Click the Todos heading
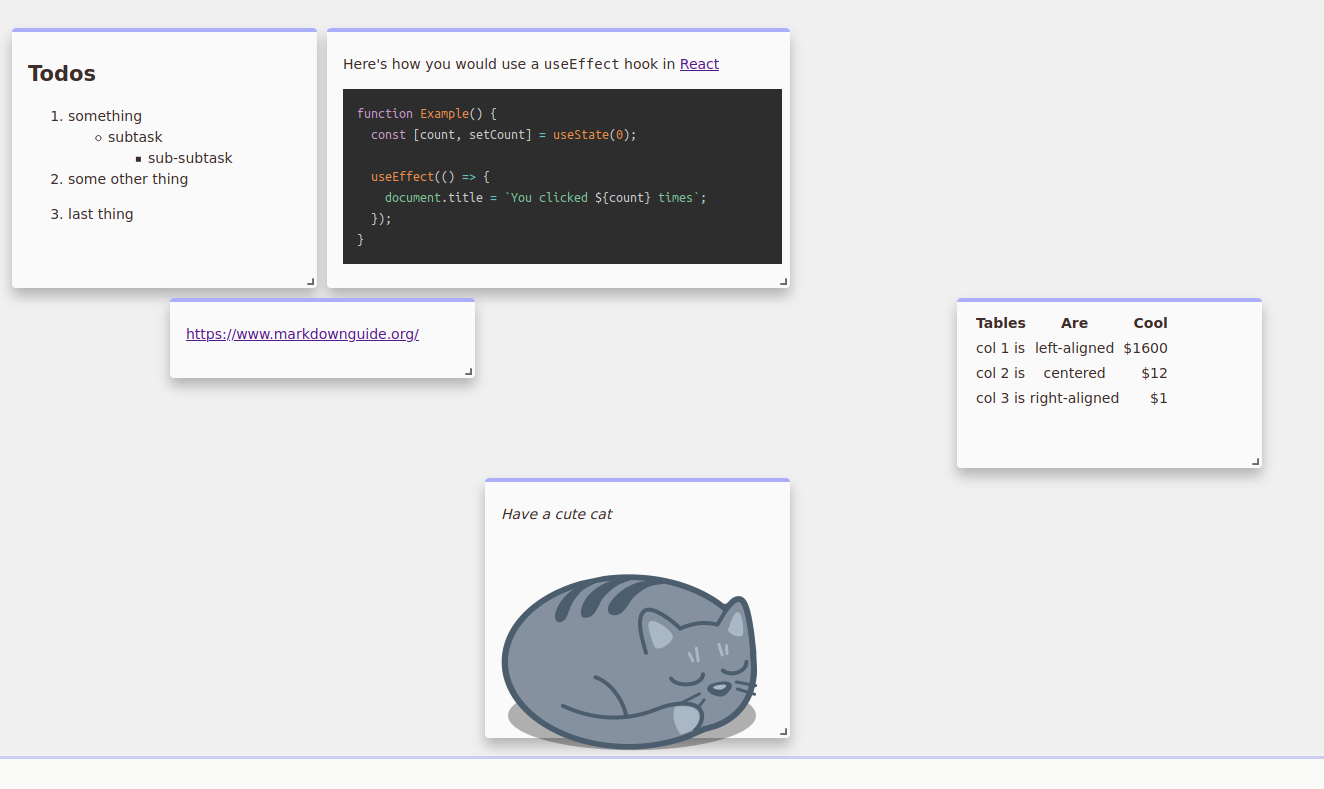The image size is (1324, 789). coord(62,73)
